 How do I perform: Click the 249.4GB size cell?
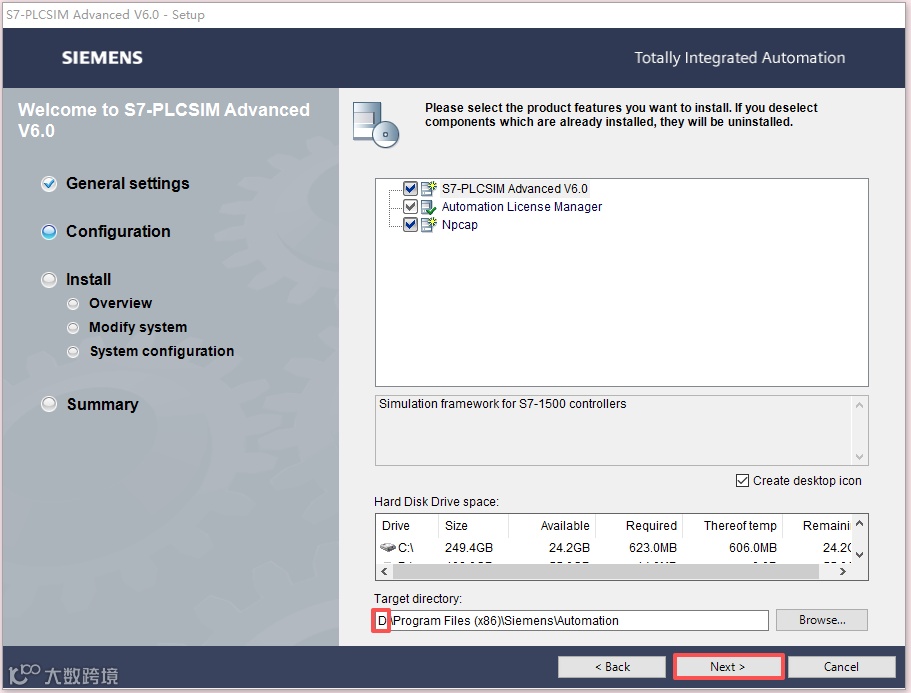click(469, 548)
